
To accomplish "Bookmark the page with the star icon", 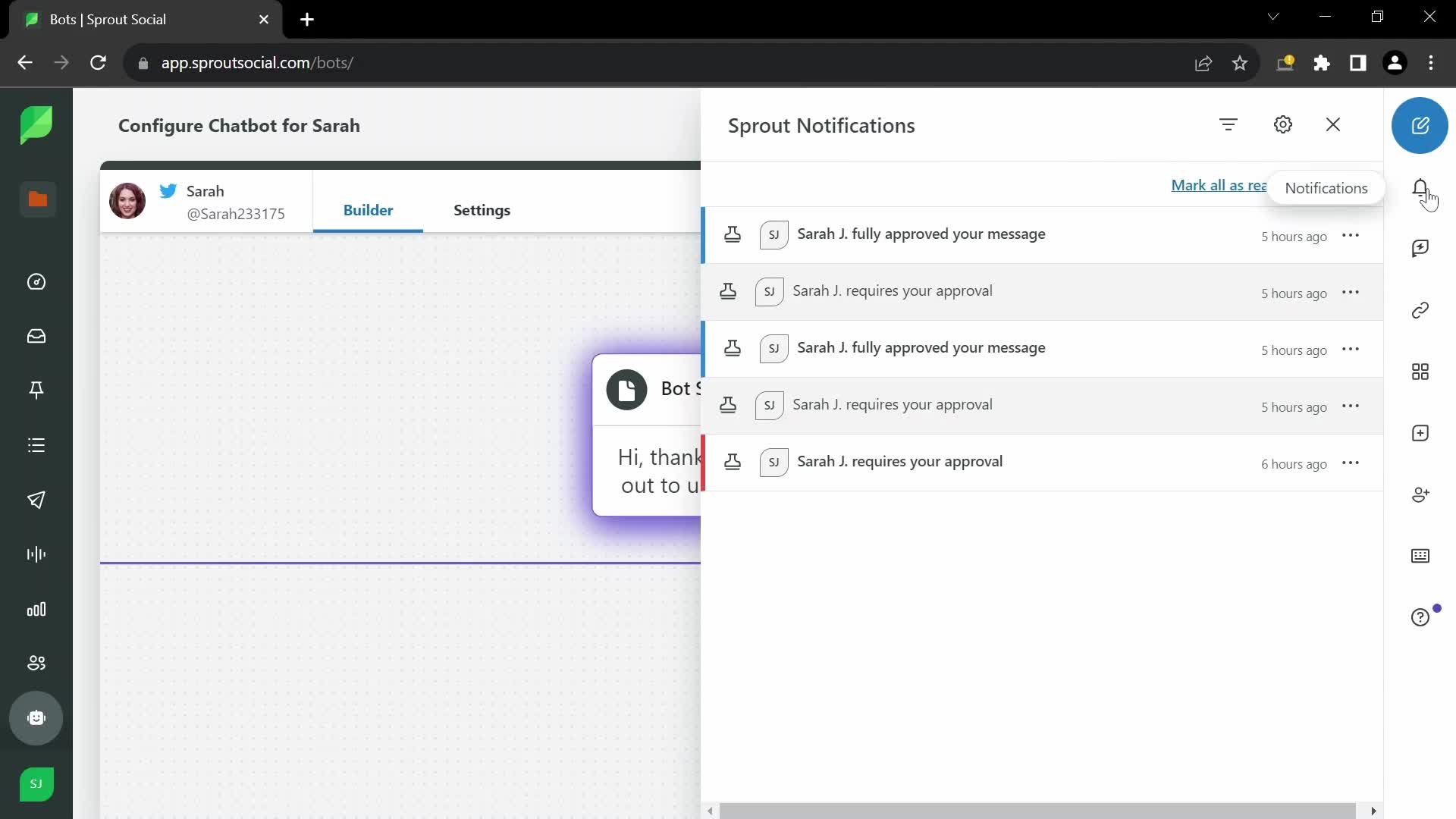I will (1240, 63).
